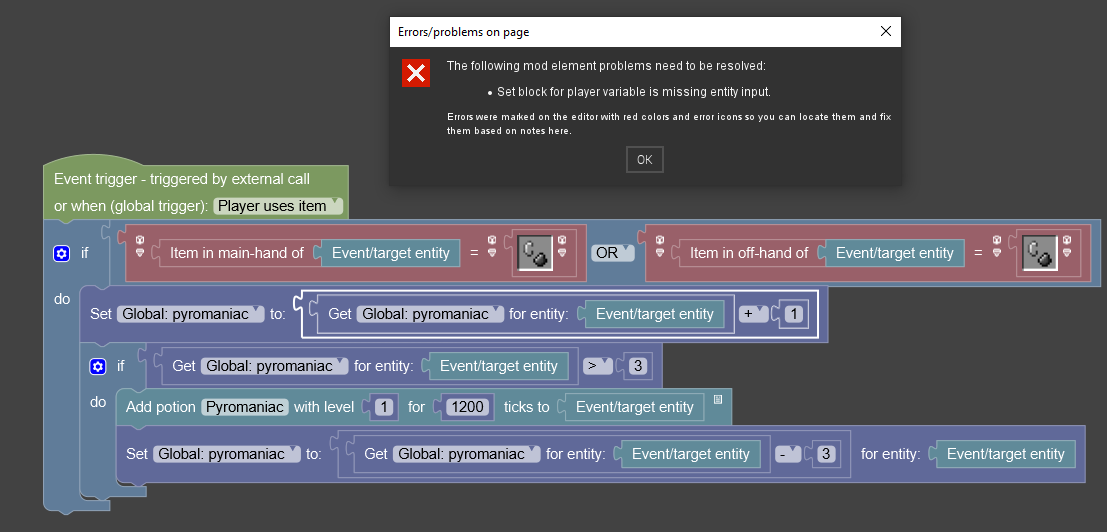Open the plus arithmetic operator dropdown
The height and width of the screenshot is (532, 1107).
point(753,314)
